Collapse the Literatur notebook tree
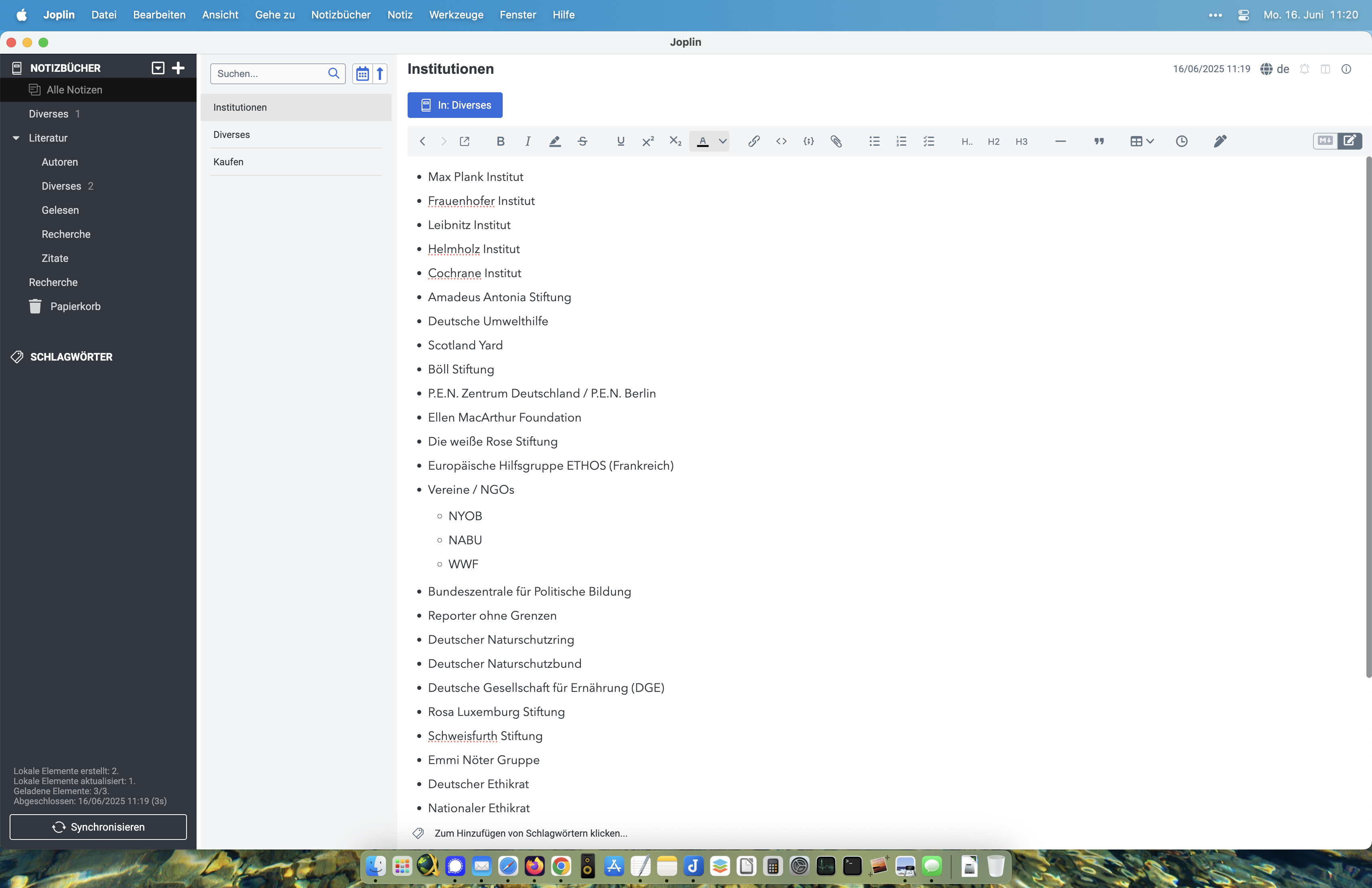Viewport: 1372px width, 888px height. click(16, 138)
